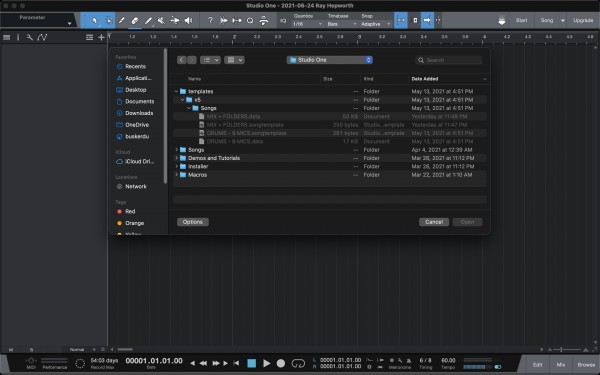Open the Quantize 1/16 dropdown

(x=307, y=24)
